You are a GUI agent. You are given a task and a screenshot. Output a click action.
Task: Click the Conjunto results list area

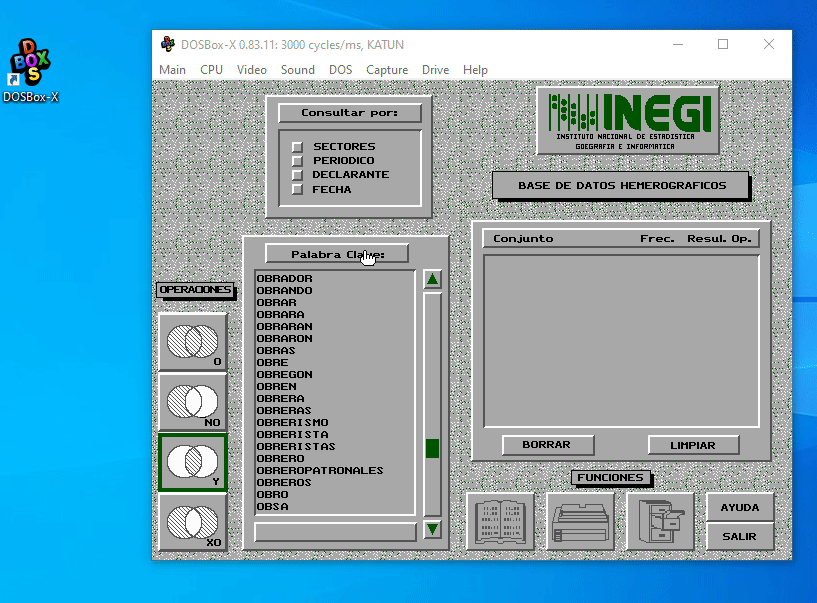click(621, 341)
